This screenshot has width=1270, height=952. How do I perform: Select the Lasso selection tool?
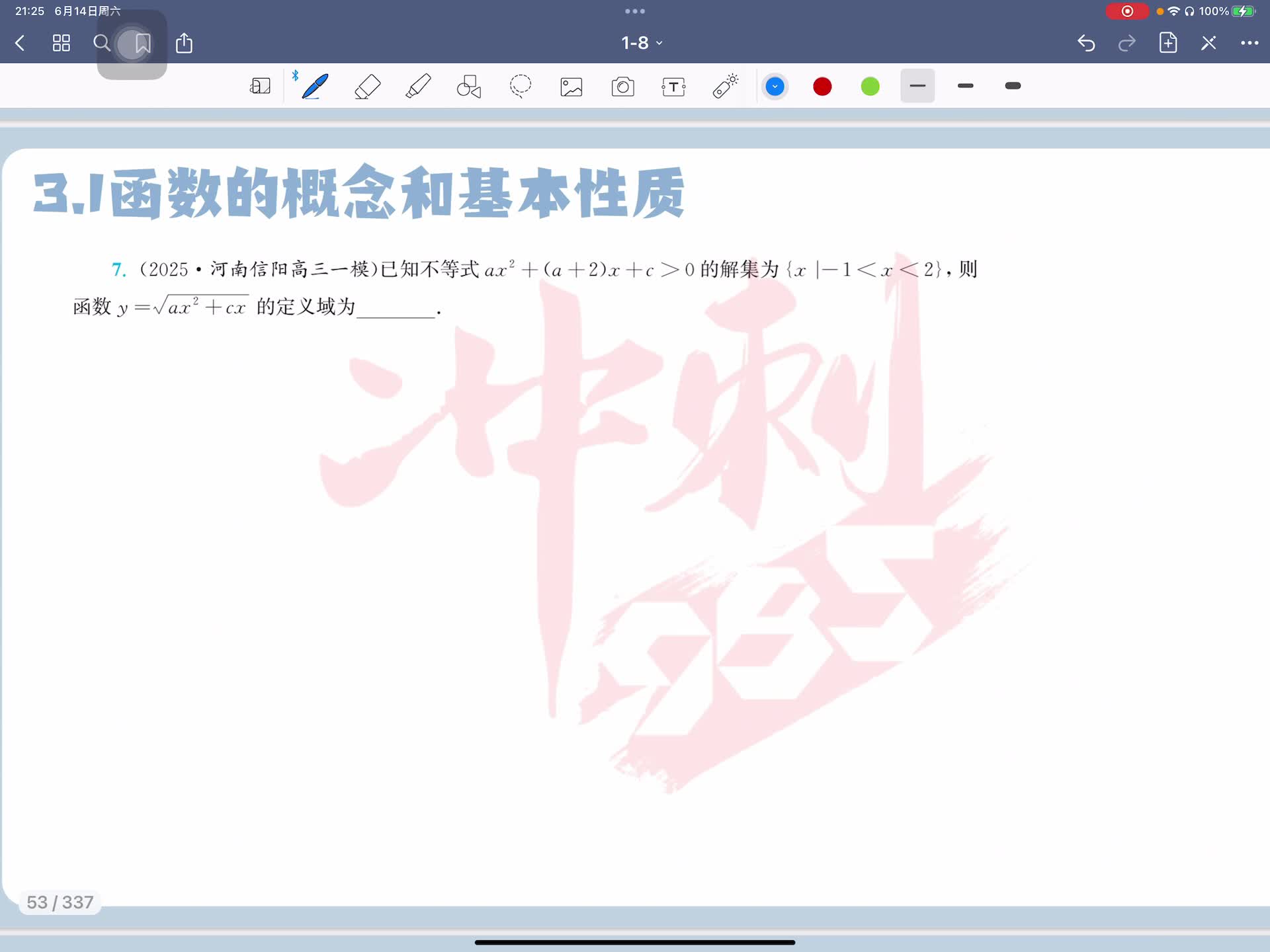coord(521,87)
